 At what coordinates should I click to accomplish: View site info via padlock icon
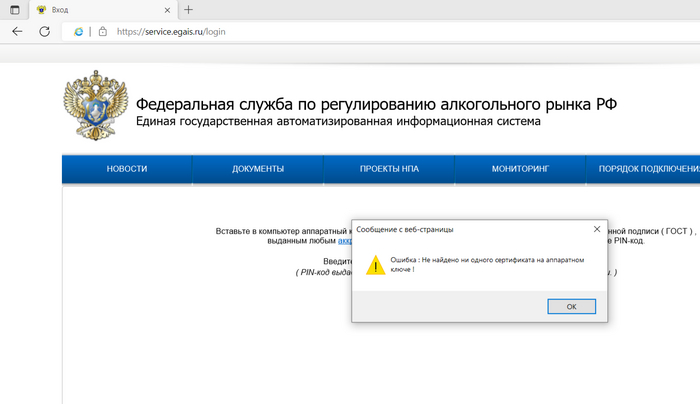(x=102, y=31)
